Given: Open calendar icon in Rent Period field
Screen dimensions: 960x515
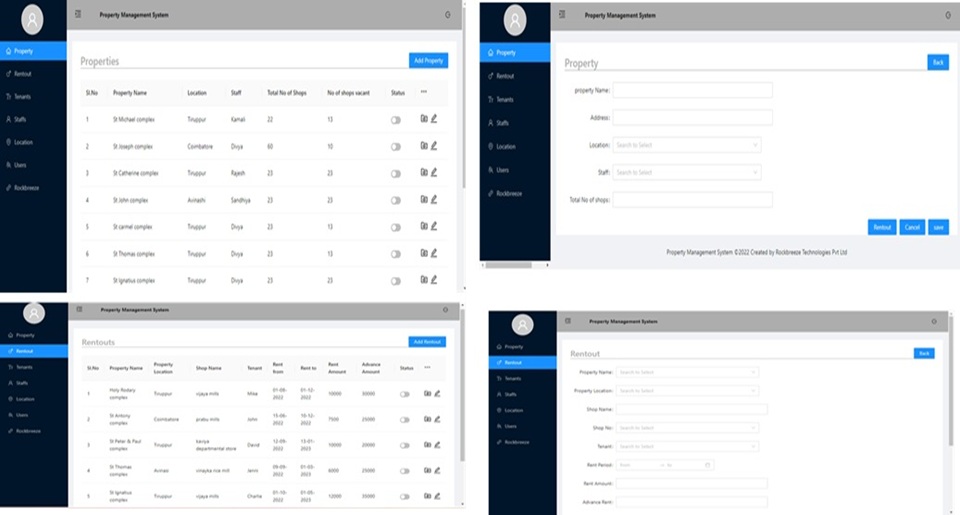Looking at the screenshot, I should (708, 465).
